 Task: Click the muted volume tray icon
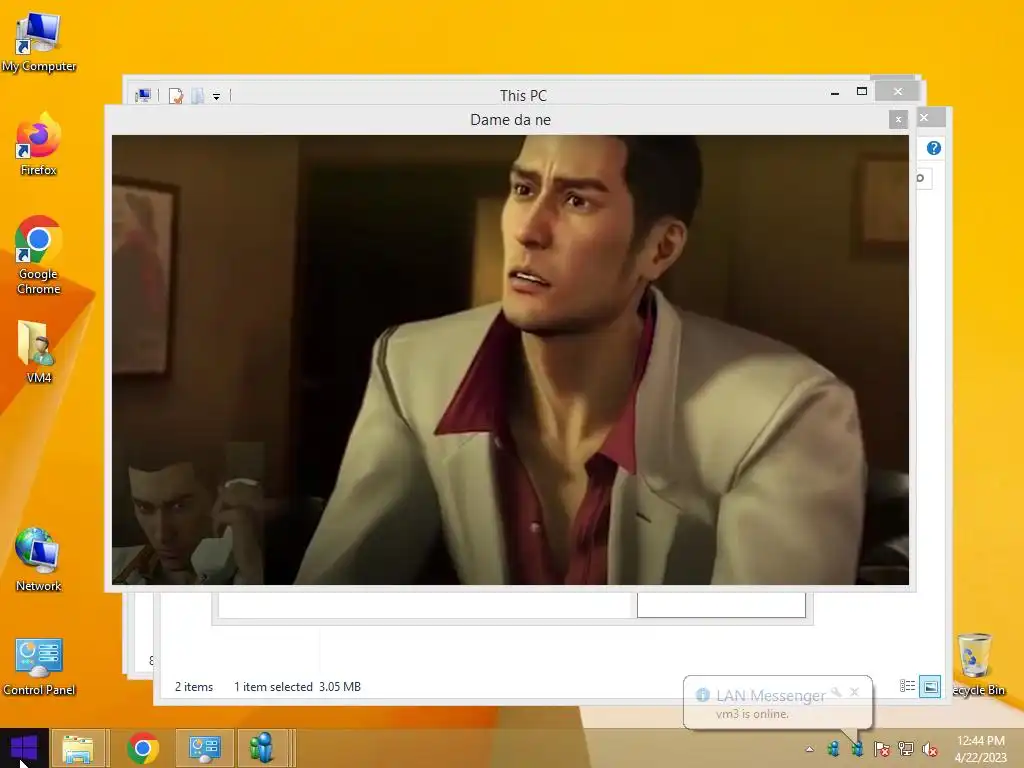(930, 749)
